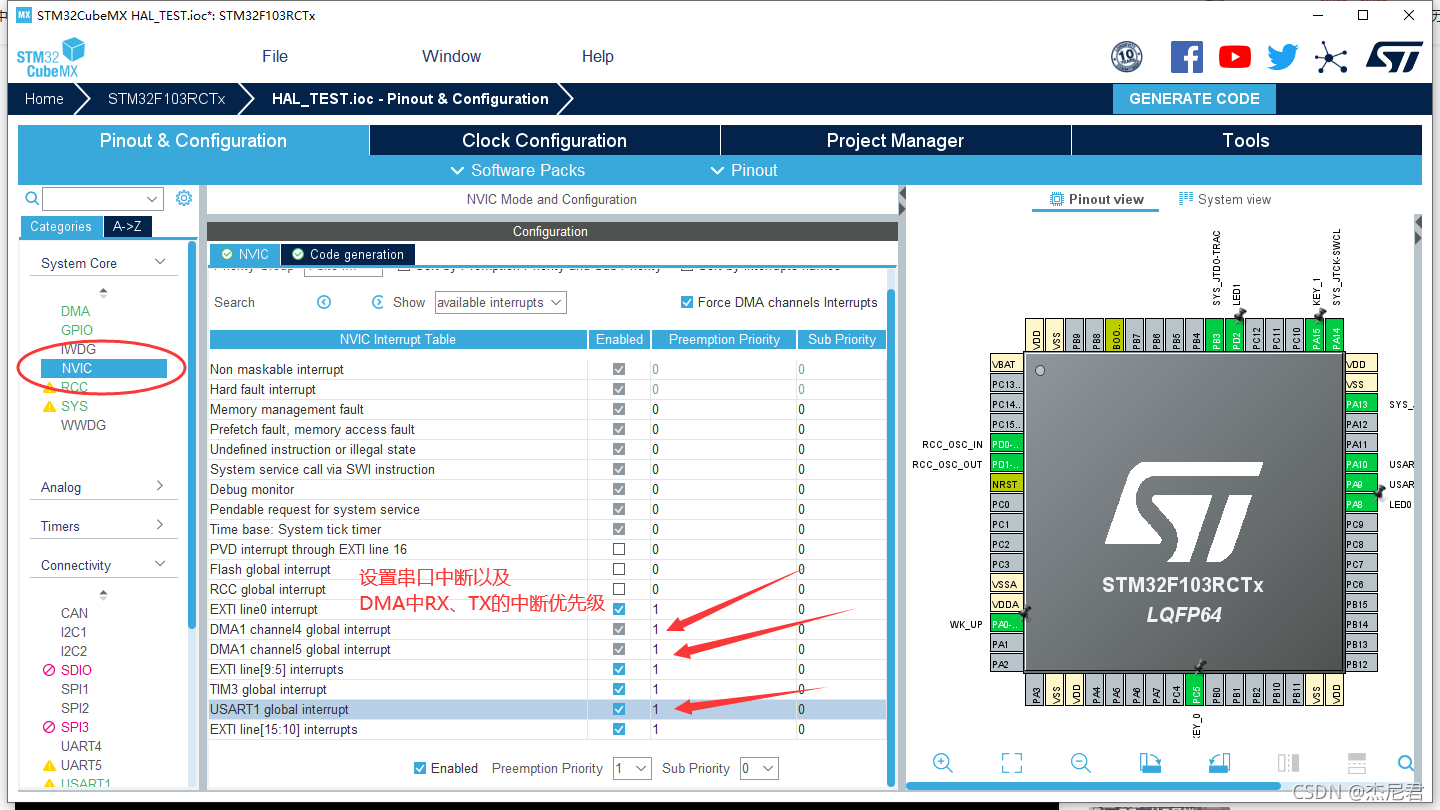Toggle USART1 global interrupt enabled checkbox

tap(619, 709)
